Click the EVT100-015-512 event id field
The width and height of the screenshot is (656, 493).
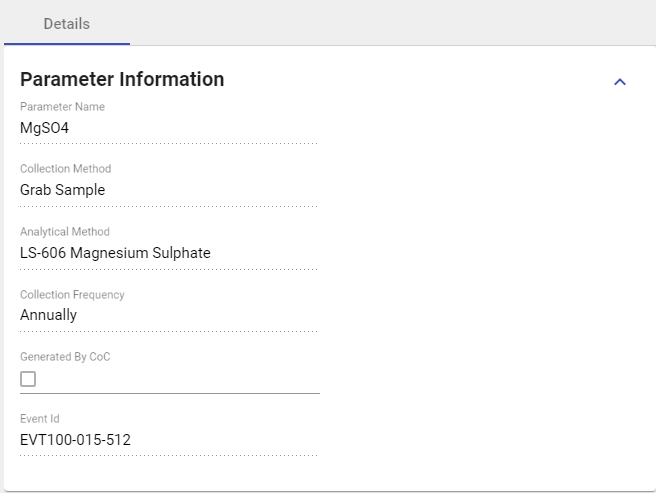click(168, 440)
